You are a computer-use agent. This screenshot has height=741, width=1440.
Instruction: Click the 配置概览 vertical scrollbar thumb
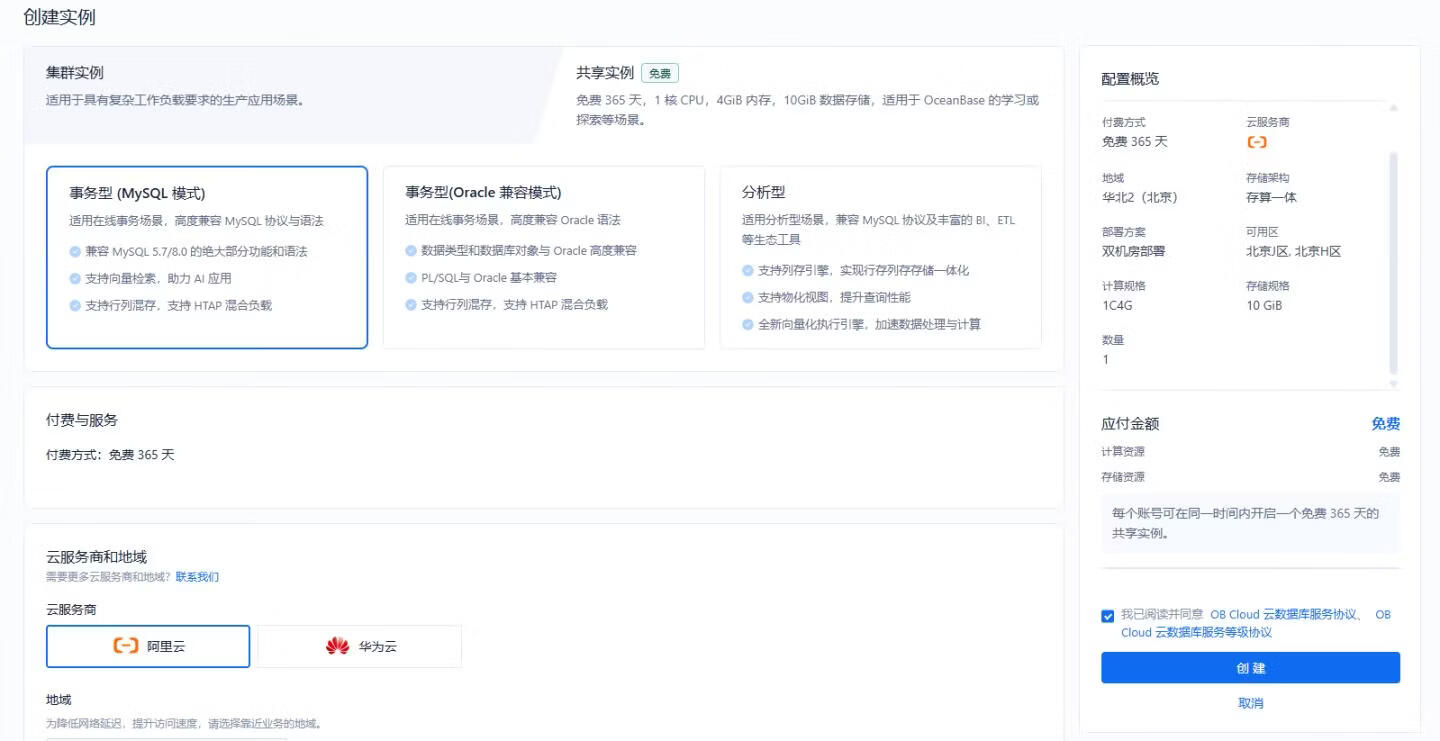click(1394, 260)
